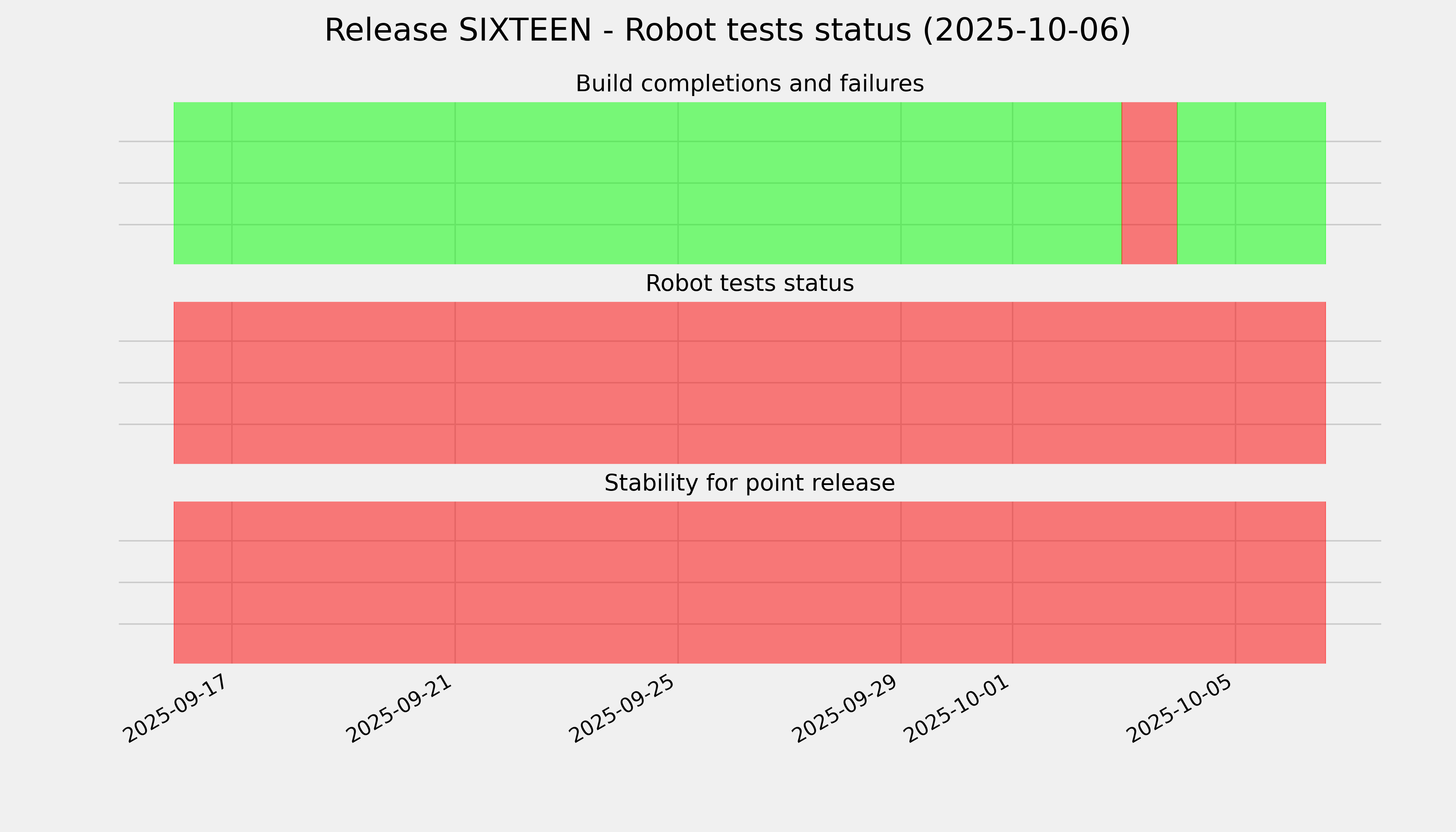Viewport: 1456px width, 832px height.
Task: Click Build chart segment between 2025-09-17 and 2025-09-21
Action: coord(343,183)
